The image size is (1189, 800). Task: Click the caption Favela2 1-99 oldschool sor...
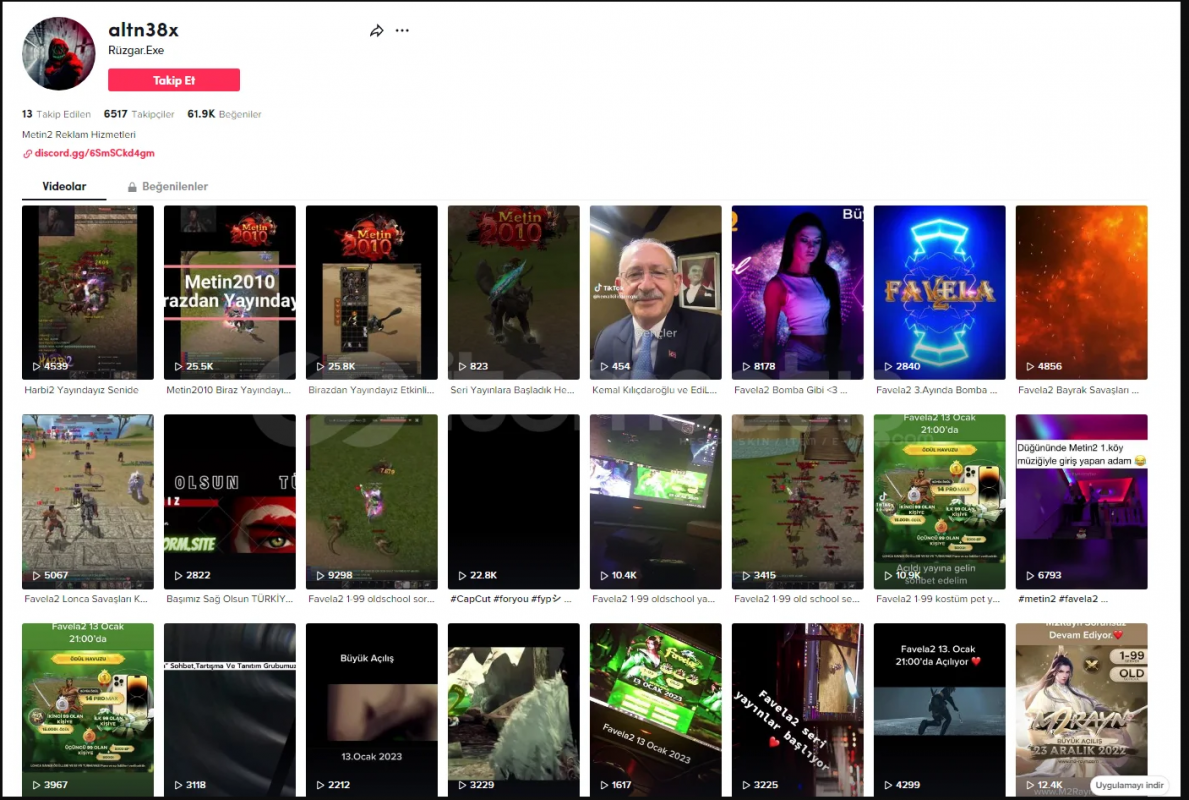pos(371,598)
